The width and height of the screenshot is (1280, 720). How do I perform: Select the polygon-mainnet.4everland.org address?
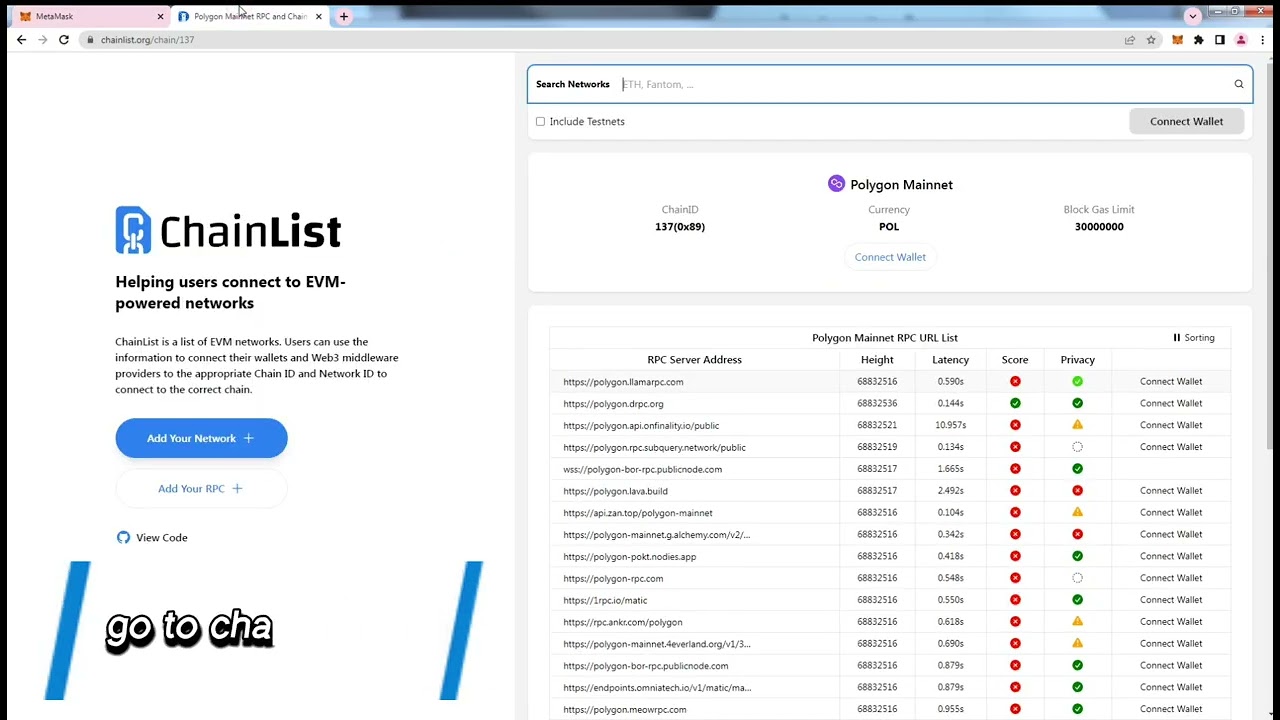656,644
